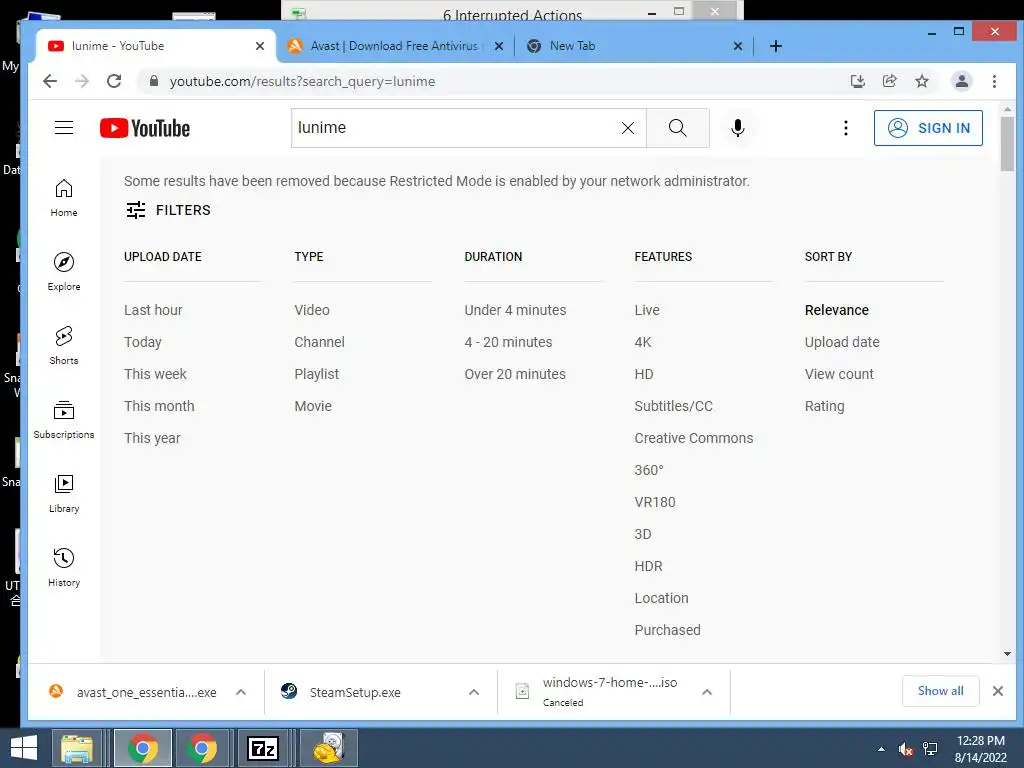1024x768 pixels.
Task: Filter by This week upload date
Action: coord(155,374)
